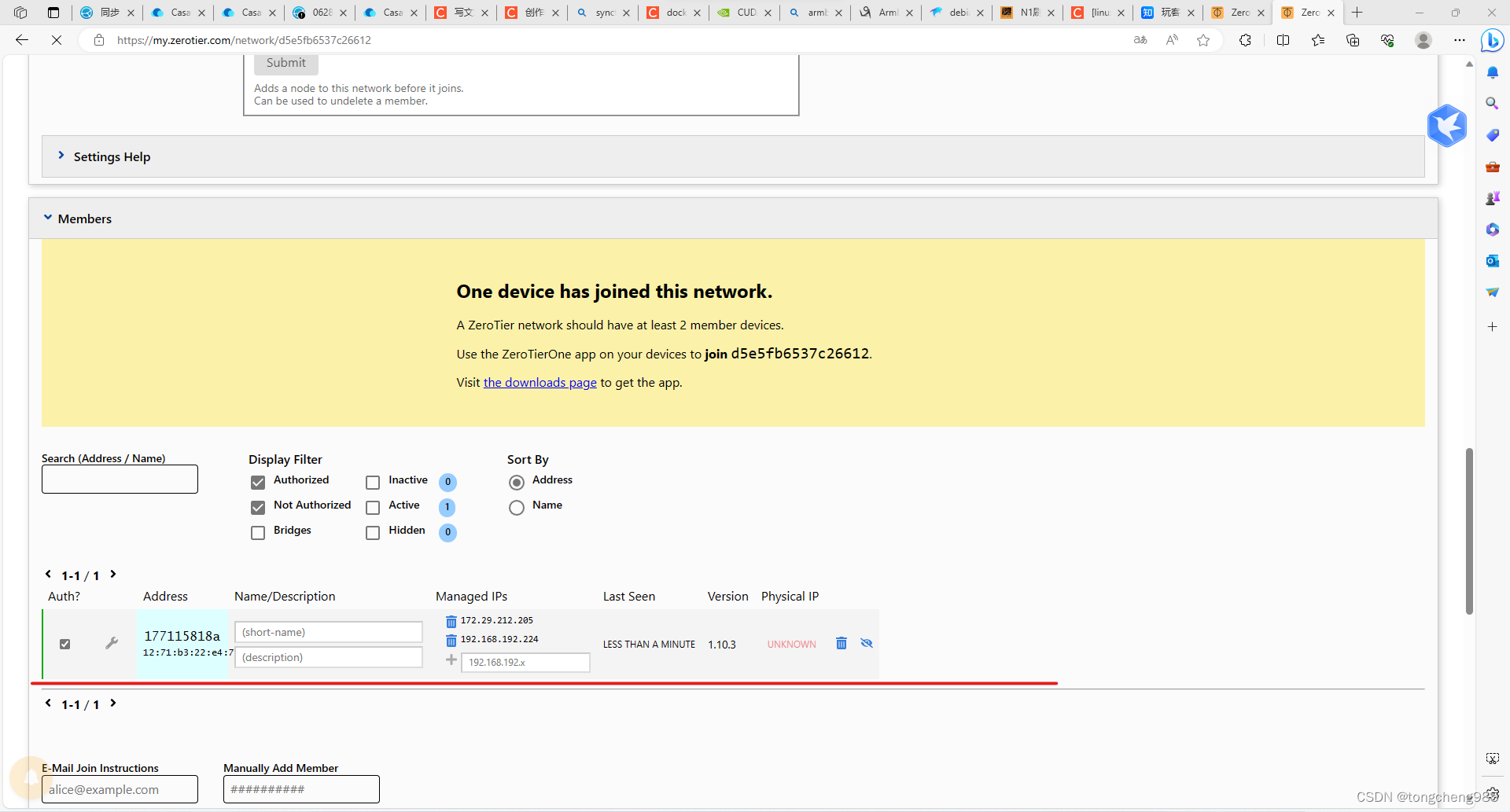Click the floating blue bird icon
Screen dimensions: 1510x812
[1447, 126]
